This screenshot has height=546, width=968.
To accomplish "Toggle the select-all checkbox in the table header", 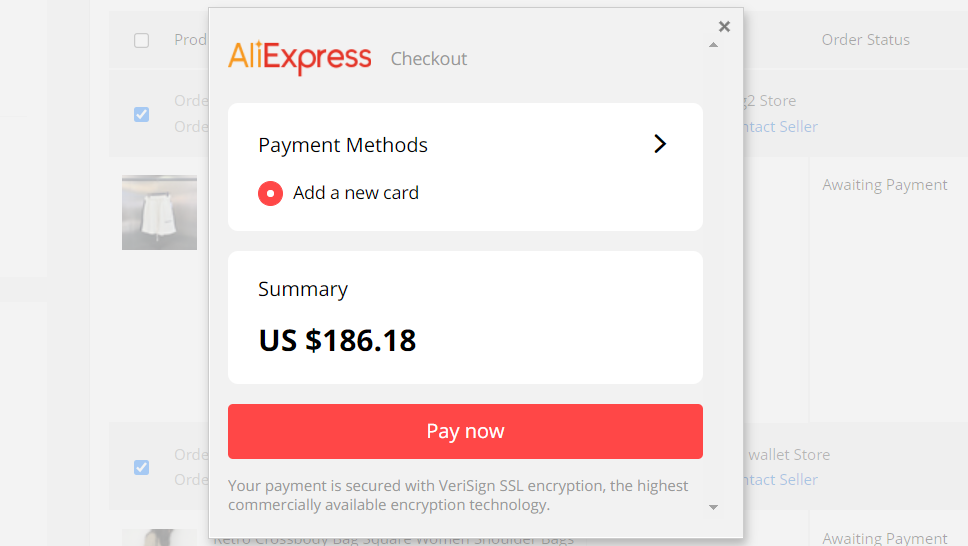I will [x=141, y=40].
